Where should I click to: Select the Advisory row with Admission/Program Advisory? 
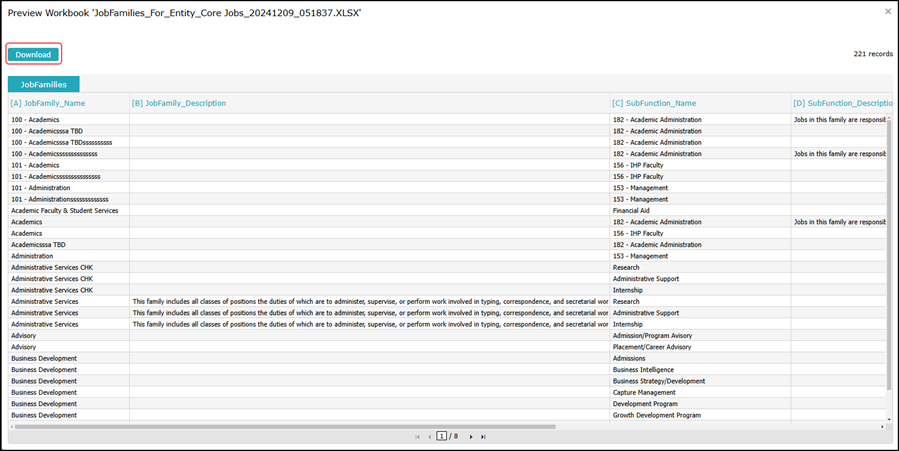24,336
